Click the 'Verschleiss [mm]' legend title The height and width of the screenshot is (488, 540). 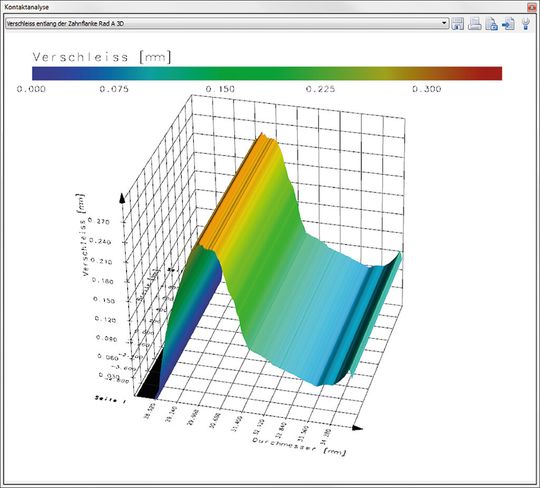pos(102,57)
